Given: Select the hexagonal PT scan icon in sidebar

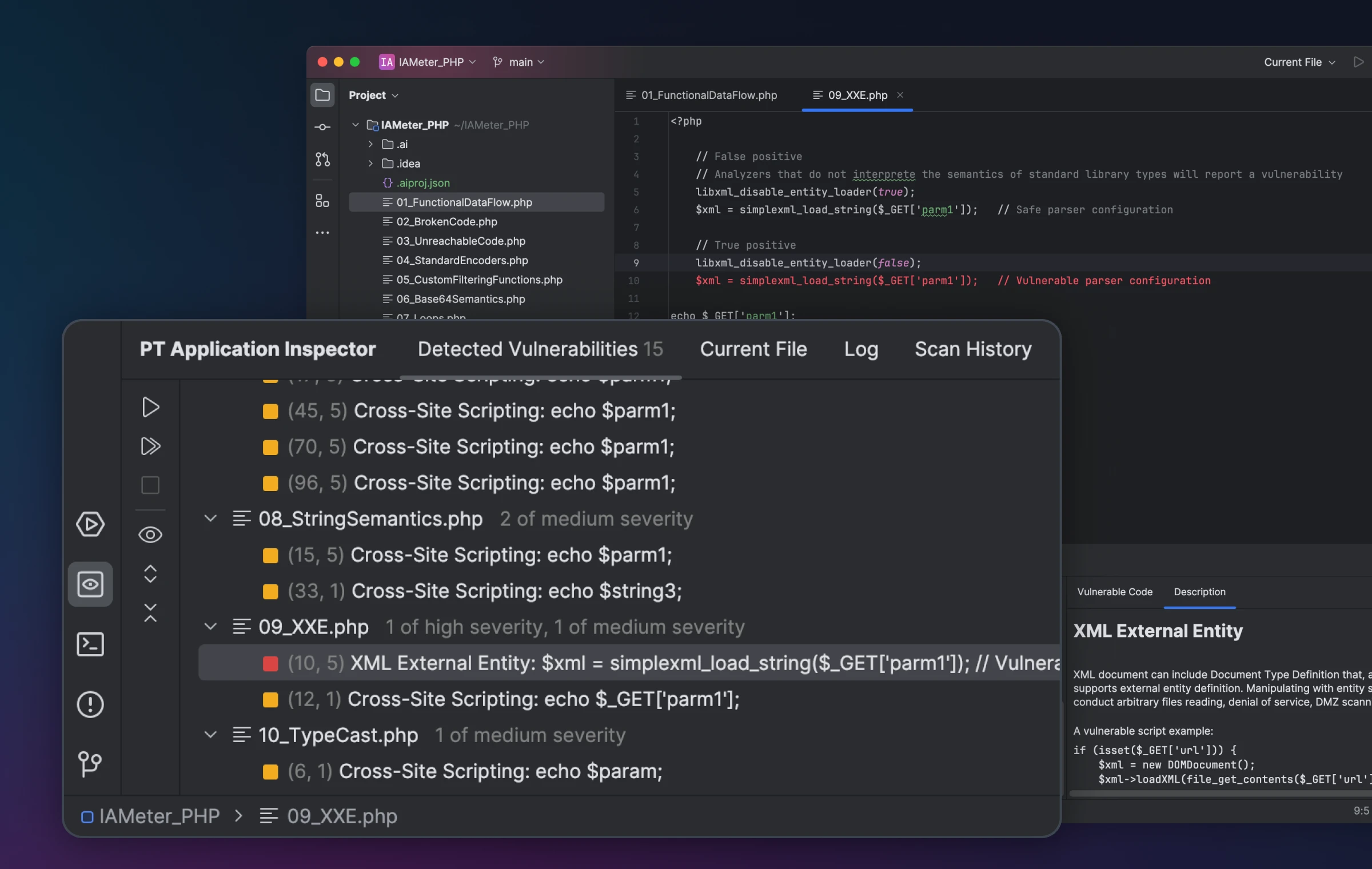Looking at the screenshot, I should coord(90,525).
